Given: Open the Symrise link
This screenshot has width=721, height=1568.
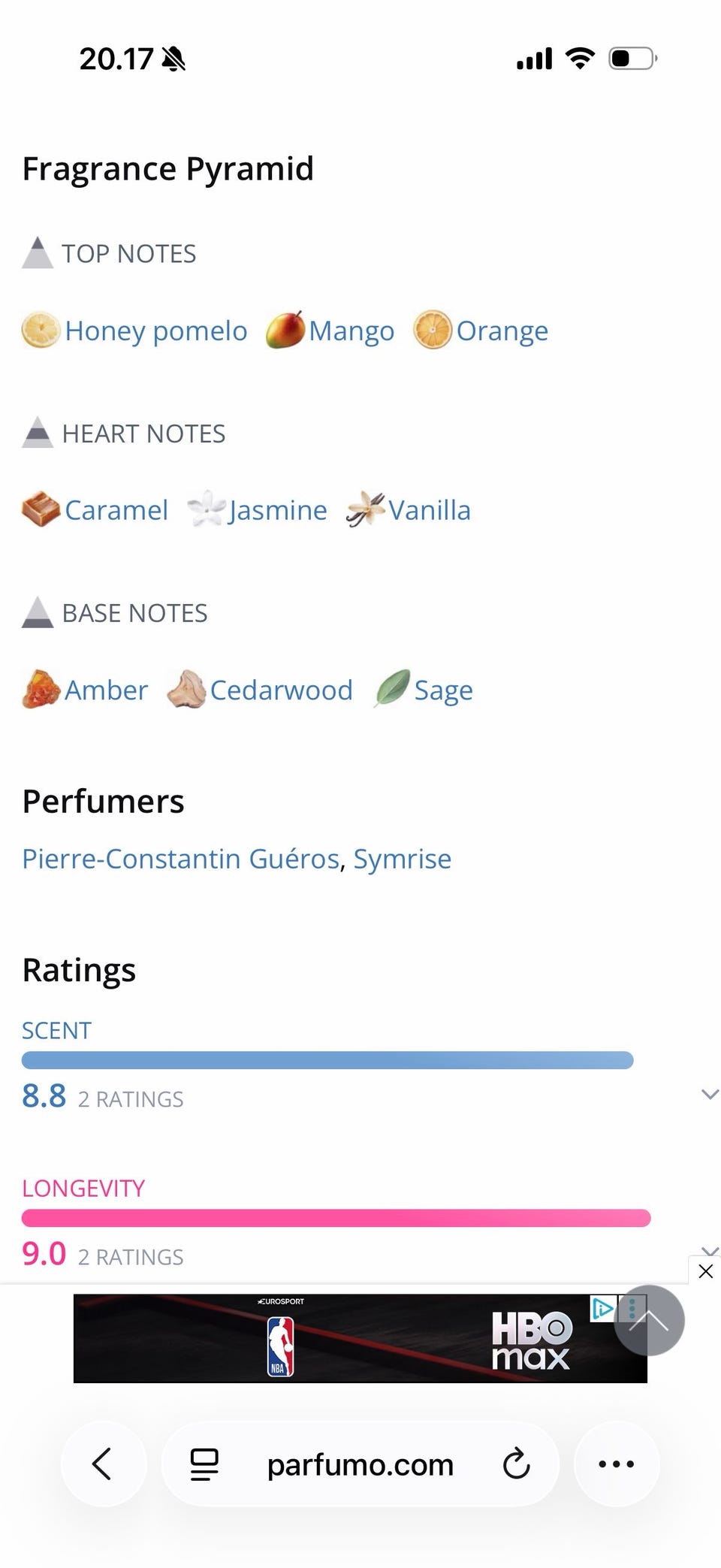Looking at the screenshot, I should [x=403, y=859].
